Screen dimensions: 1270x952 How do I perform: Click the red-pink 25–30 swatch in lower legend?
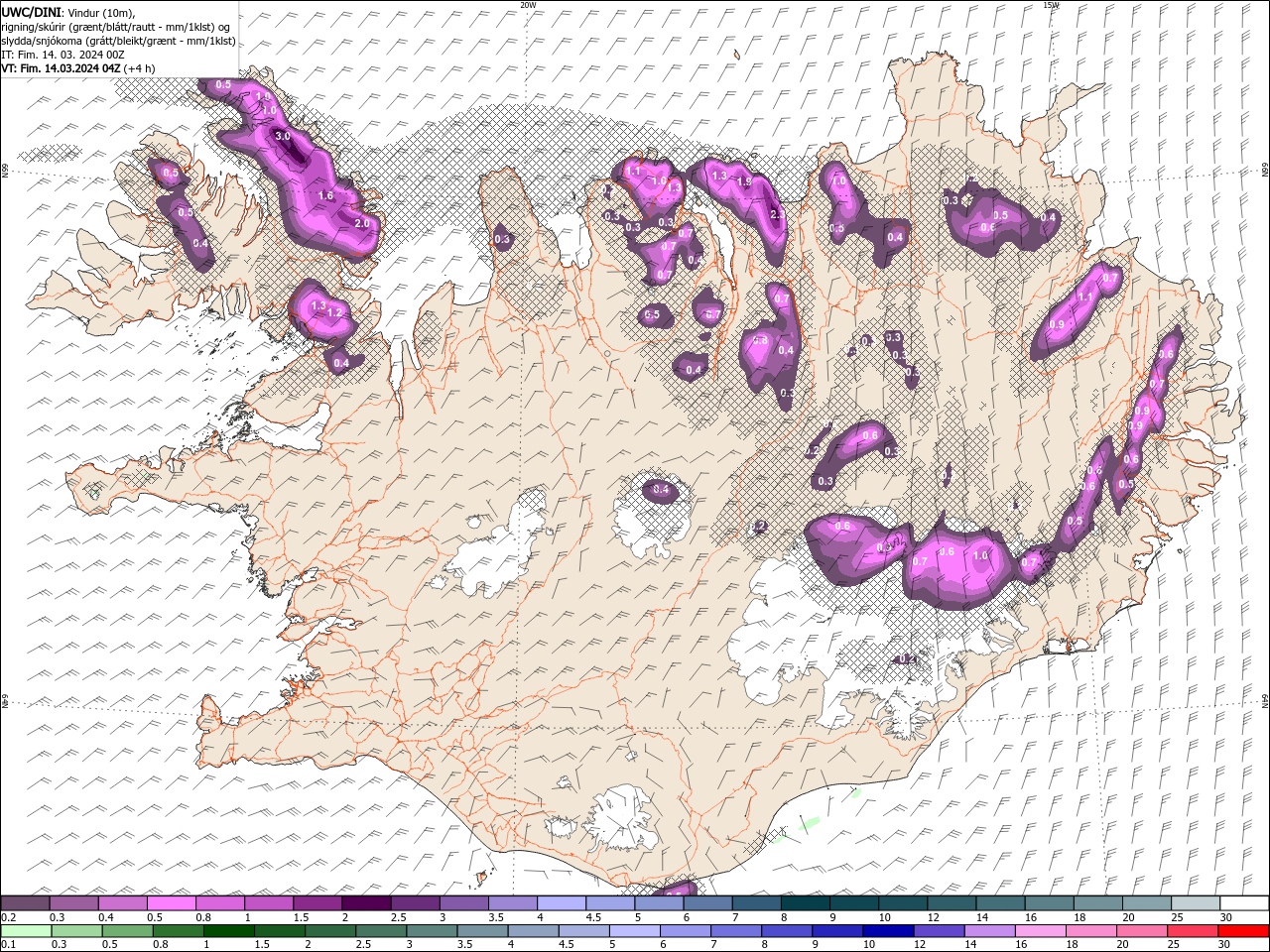pos(1192,931)
